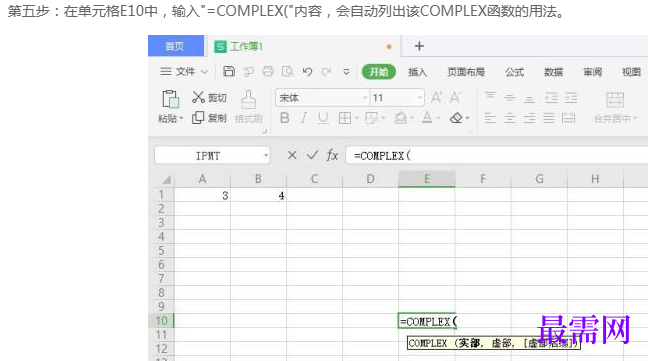Switch to the 插入 ribbon tab
Screen dimensions: 649x361
click(417, 72)
